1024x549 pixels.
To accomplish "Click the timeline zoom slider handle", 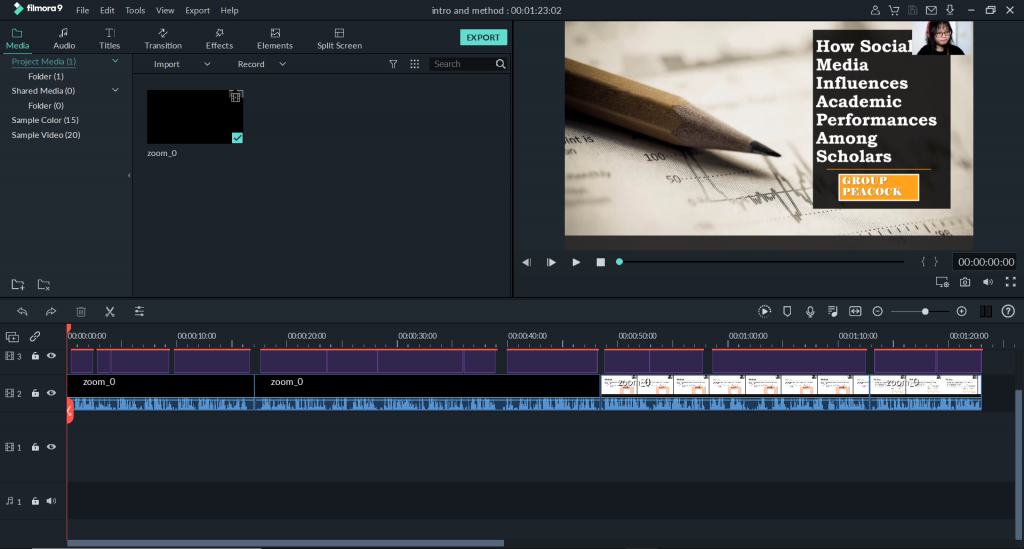I will pyautogui.click(x=925, y=312).
